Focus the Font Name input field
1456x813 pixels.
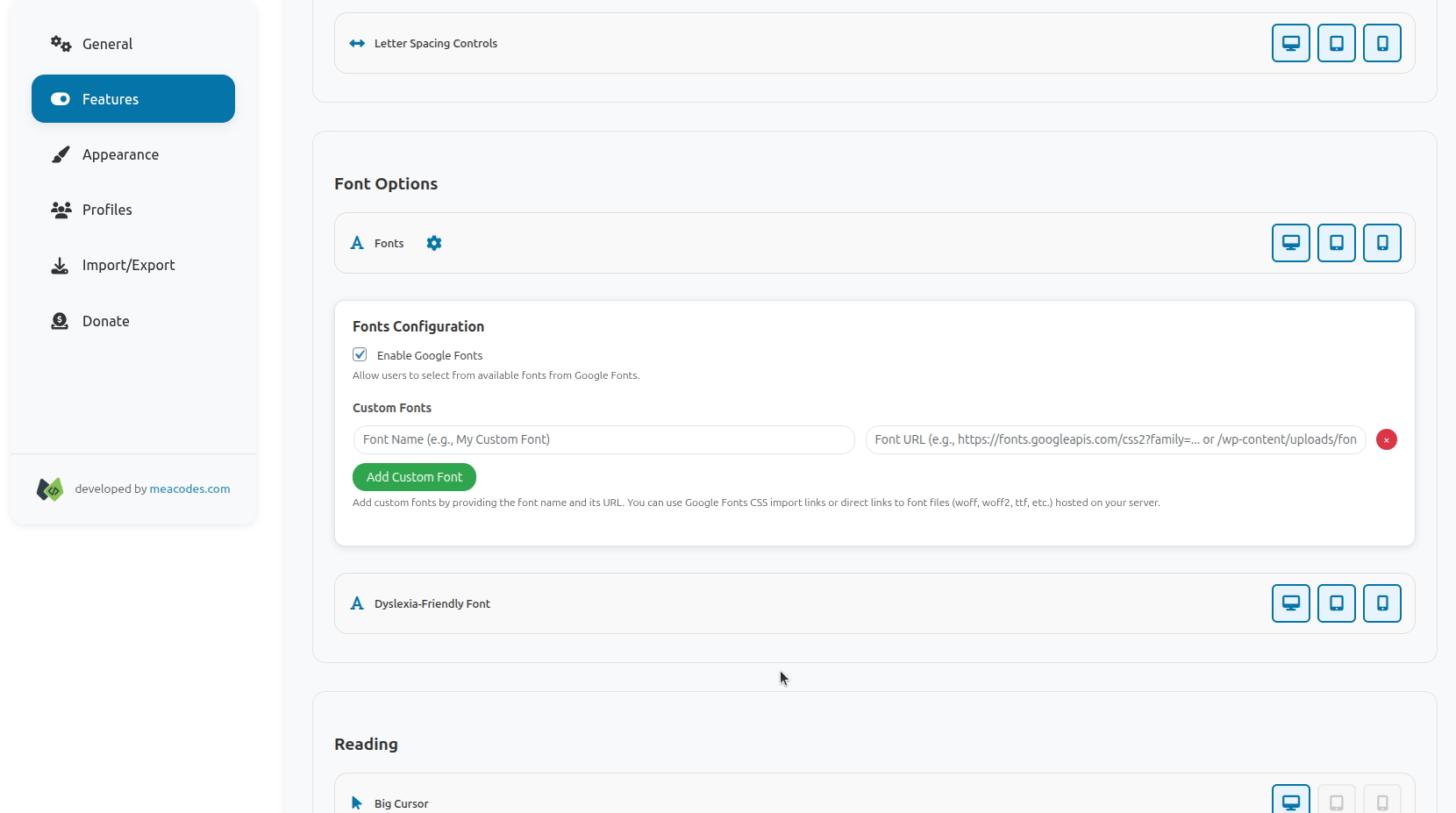tap(603, 439)
